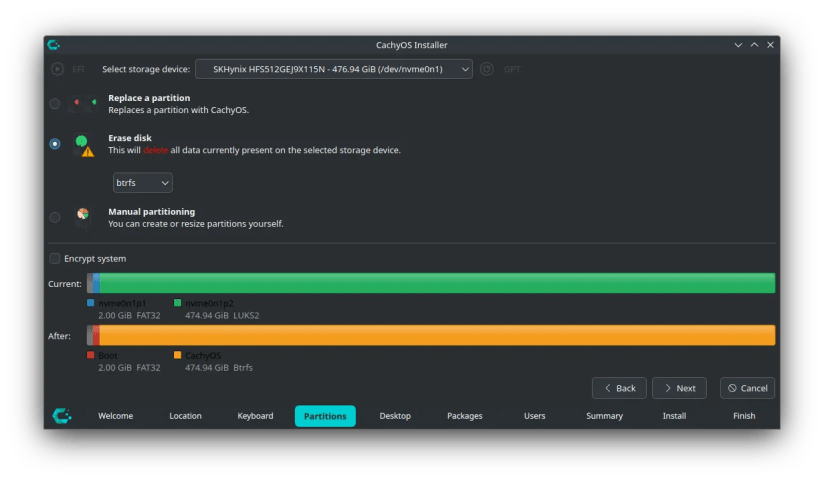Click the Next button
This screenshot has height=481, width=824.
coord(679,388)
